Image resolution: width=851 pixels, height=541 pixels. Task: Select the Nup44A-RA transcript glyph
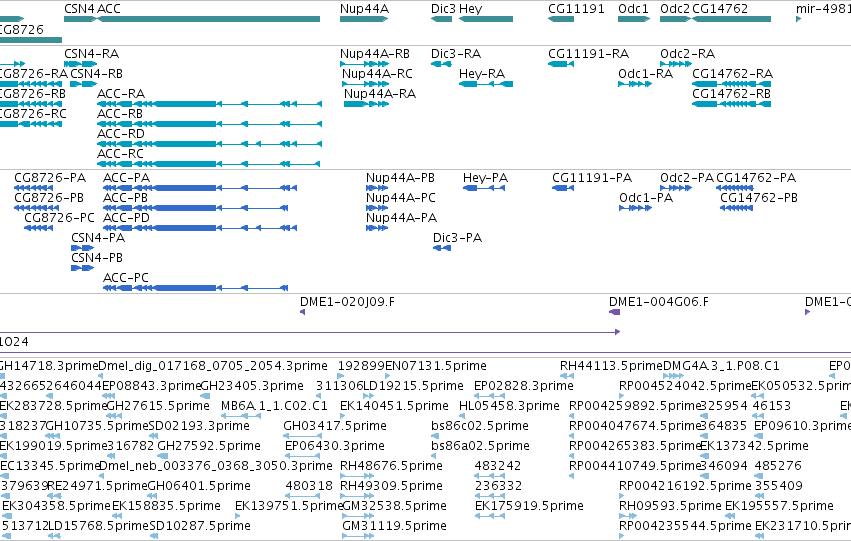click(366, 104)
